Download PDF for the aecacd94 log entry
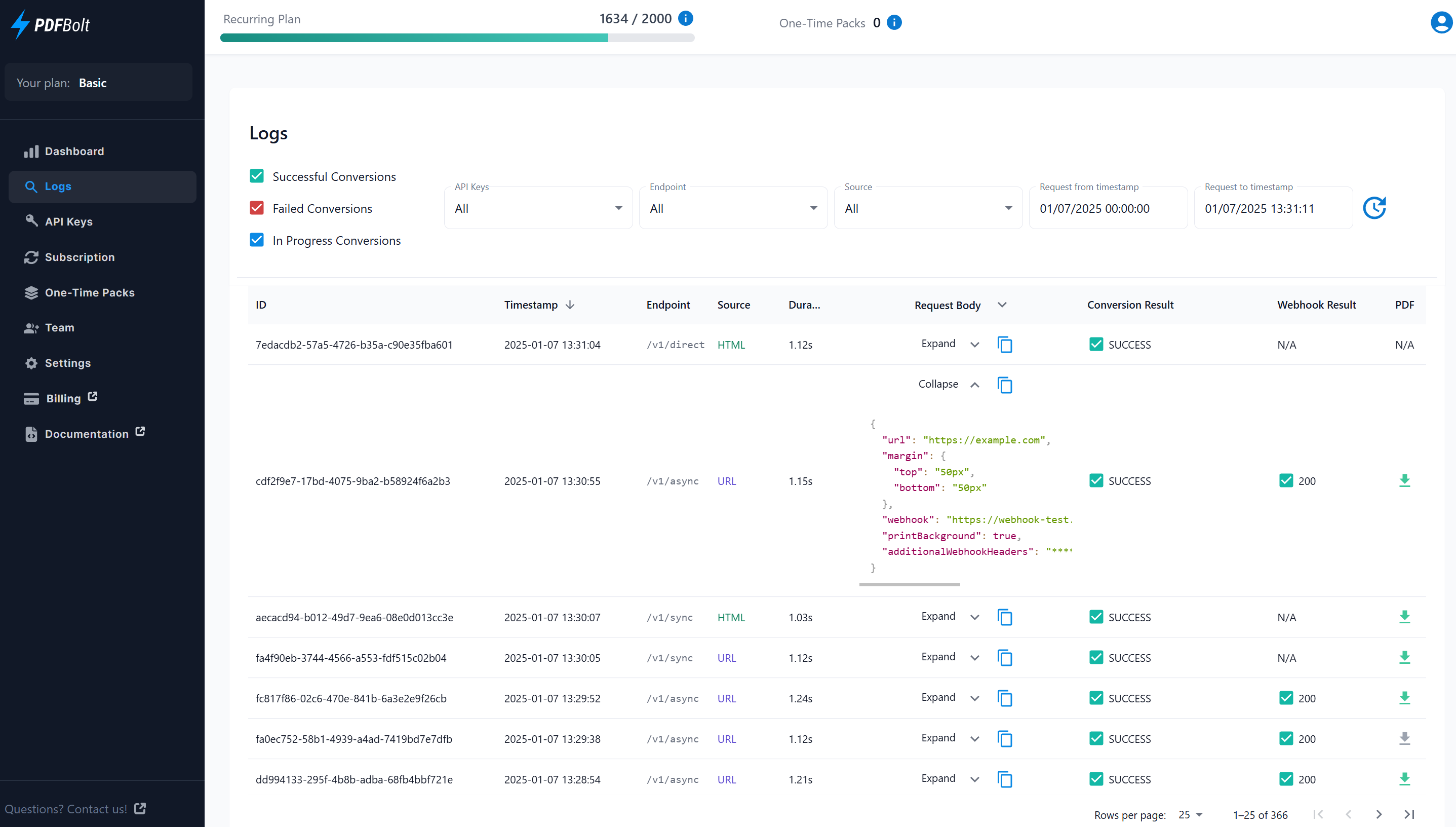 (x=1404, y=617)
